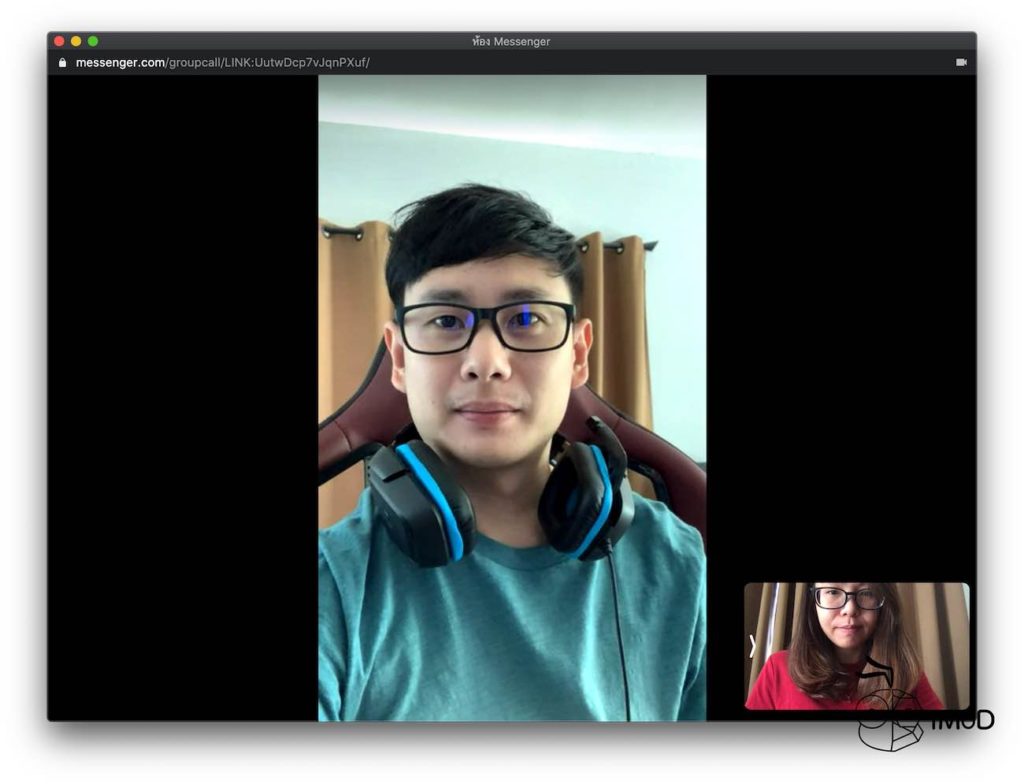Screen dimensions: 1024x784
Task: Click the main video feed of the man
Action: [512, 400]
